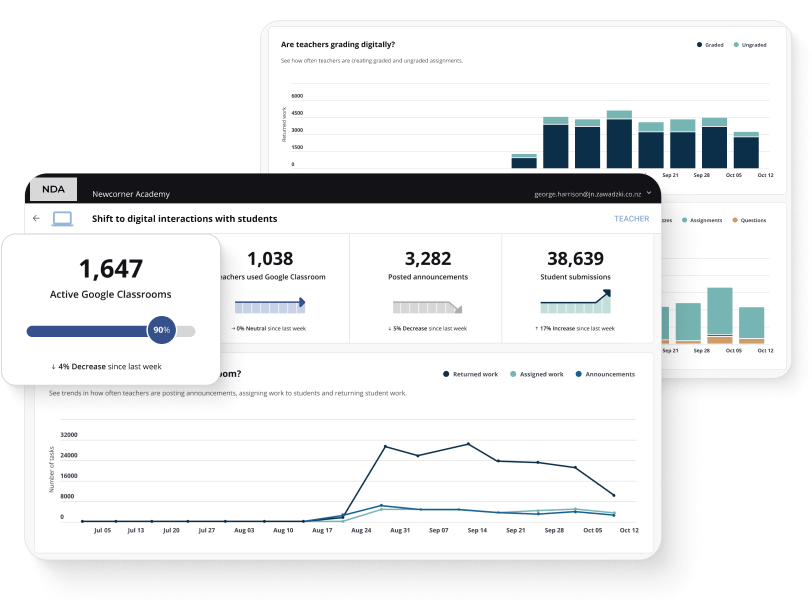Click the 90% progress slider handle
Screen dimensions: 812x600
click(161, 328)
